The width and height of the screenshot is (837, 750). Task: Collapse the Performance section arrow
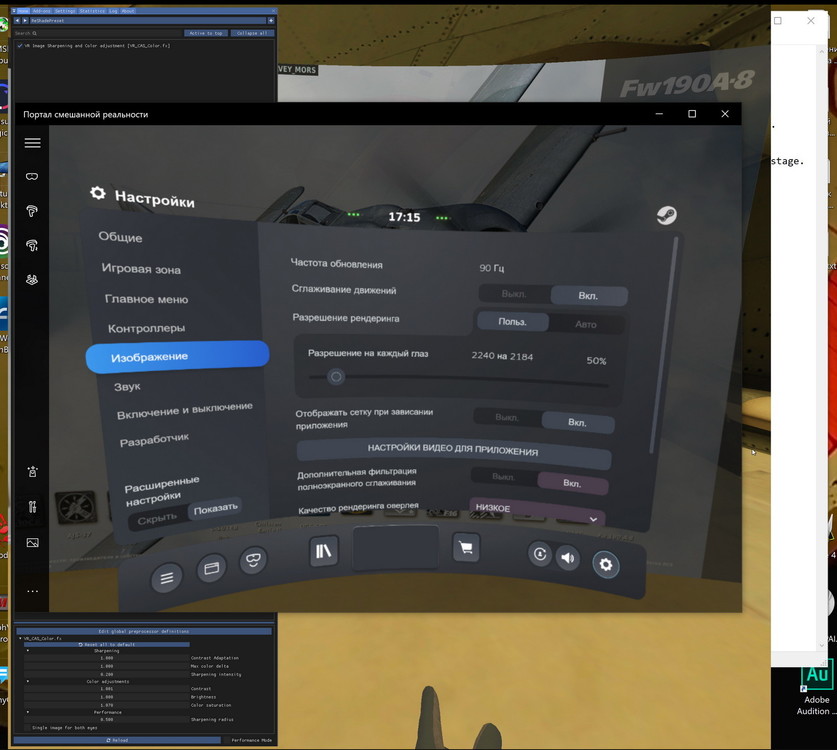click(28, 712)
